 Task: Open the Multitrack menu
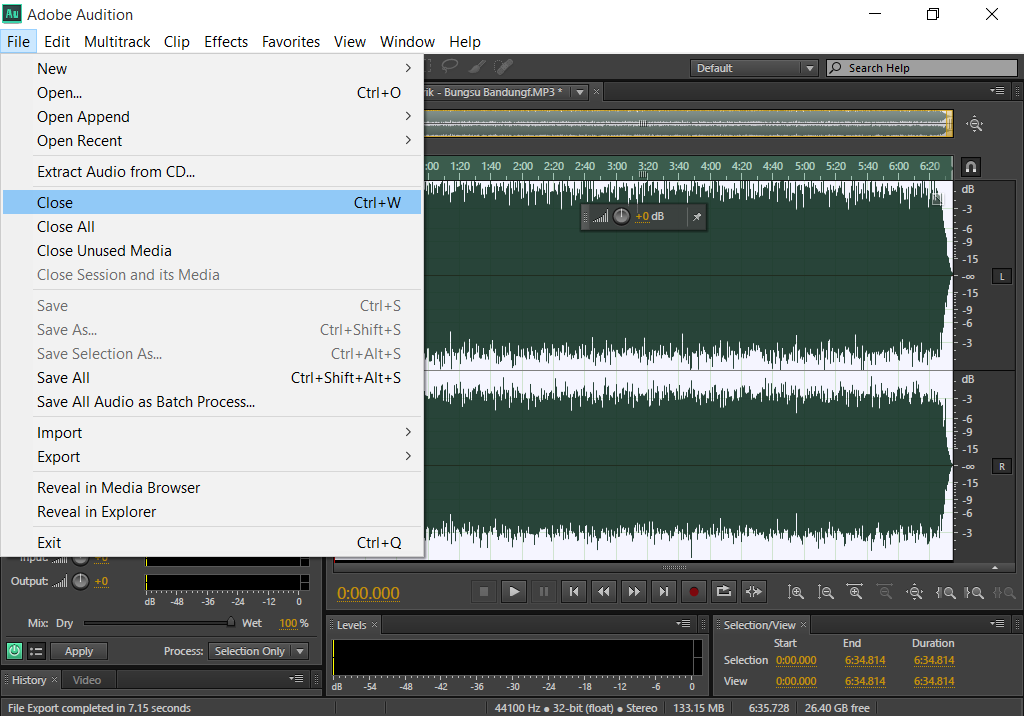(x=118, y=42)
